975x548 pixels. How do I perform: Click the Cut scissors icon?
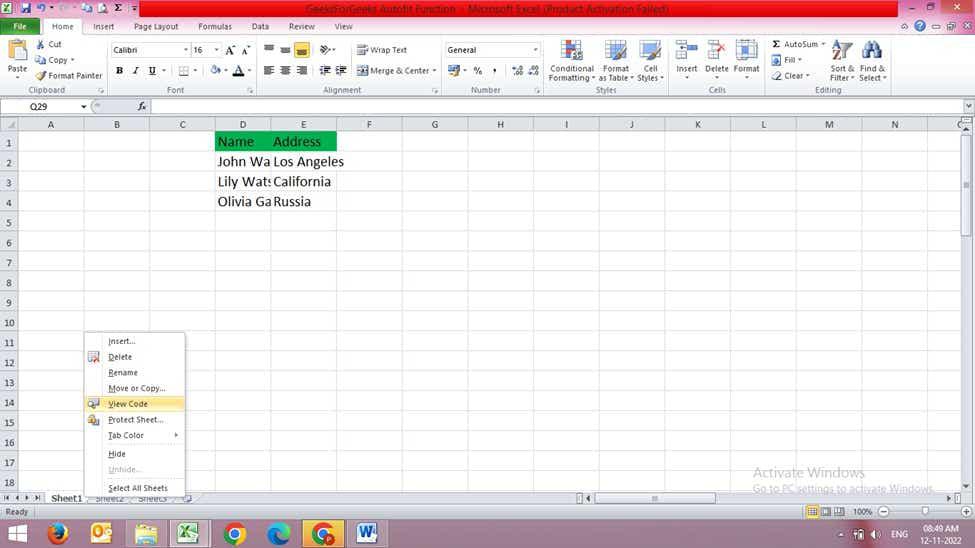(x=41, y=44)
